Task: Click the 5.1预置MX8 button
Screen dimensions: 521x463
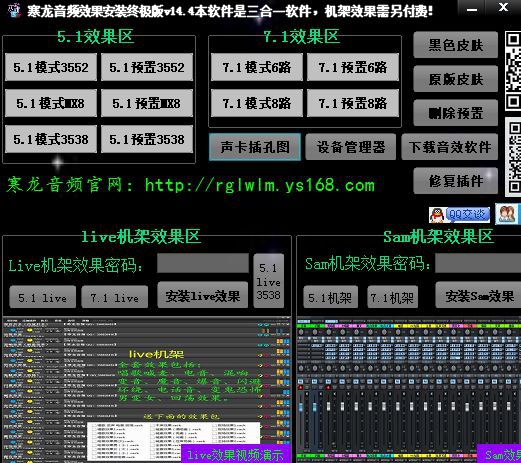Action: tap(147, 103)
